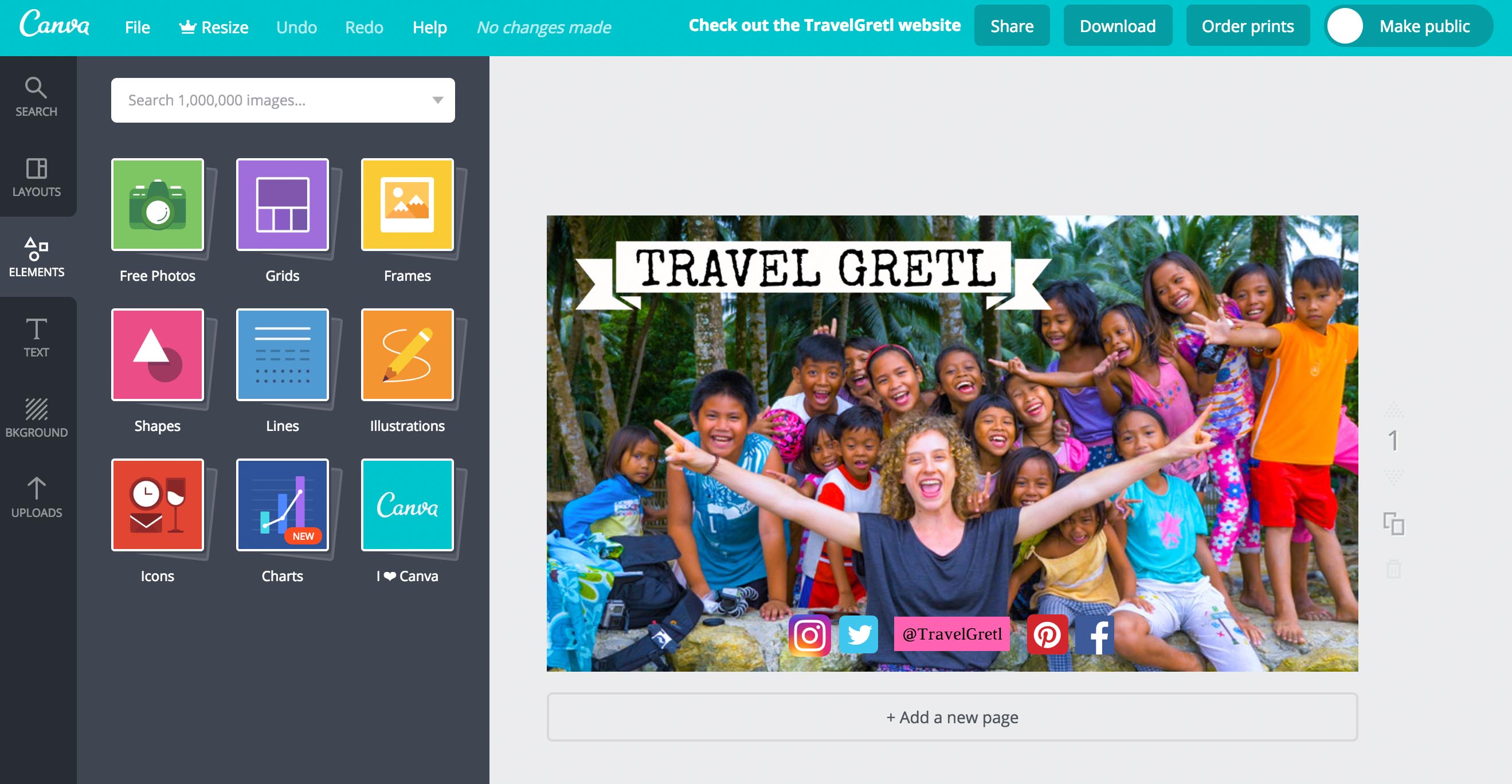Click the Download button

[x=1118, y=26]
